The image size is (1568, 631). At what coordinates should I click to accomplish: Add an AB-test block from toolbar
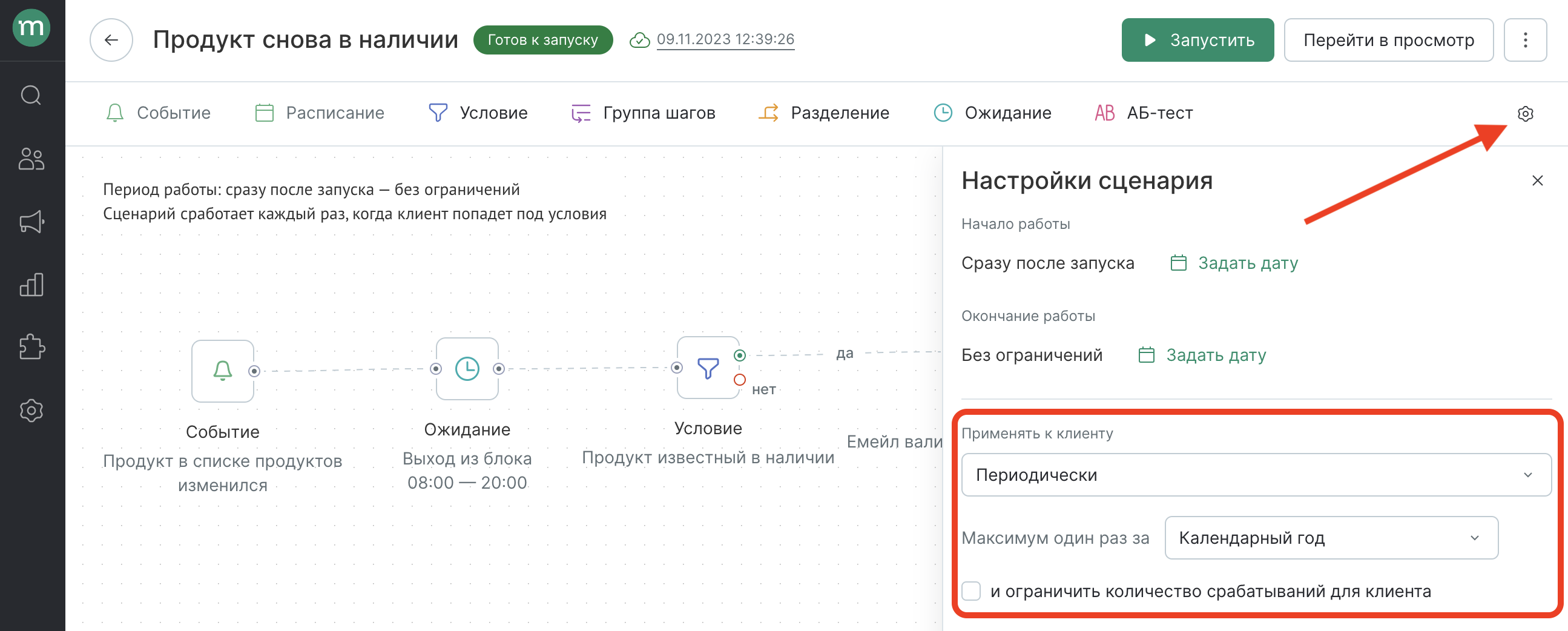[1144, 113]
